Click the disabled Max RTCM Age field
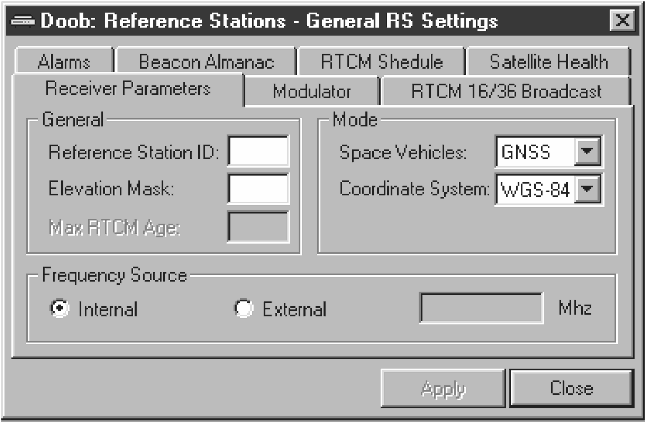645x423 pixels. click(x=258, y=227)
